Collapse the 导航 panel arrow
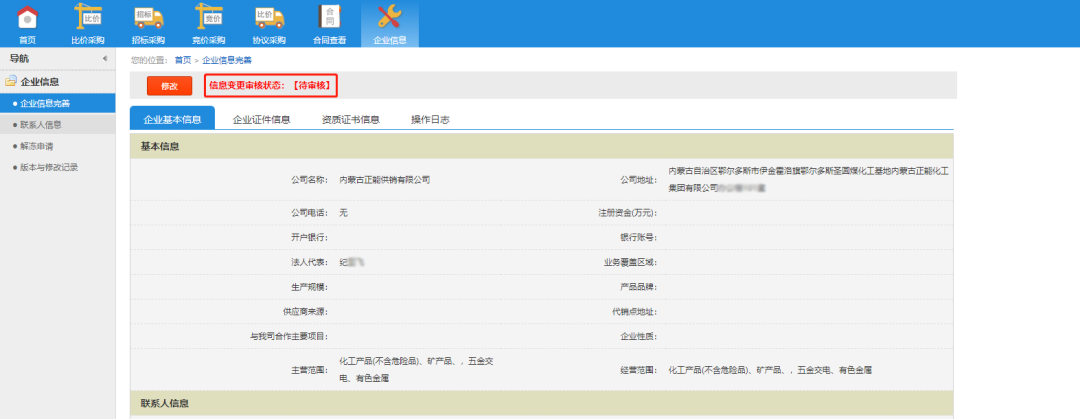 coord(105,59)
